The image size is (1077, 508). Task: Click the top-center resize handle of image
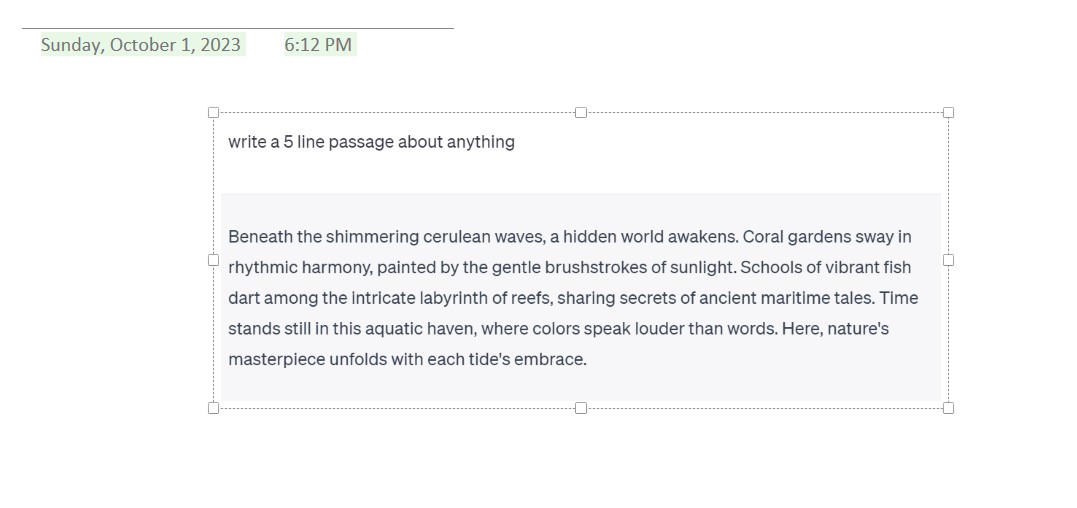pos(581,113)
